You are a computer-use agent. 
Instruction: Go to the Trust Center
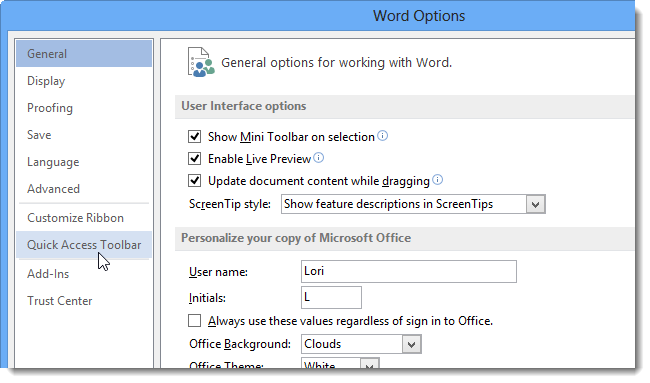tap(84, 301)
